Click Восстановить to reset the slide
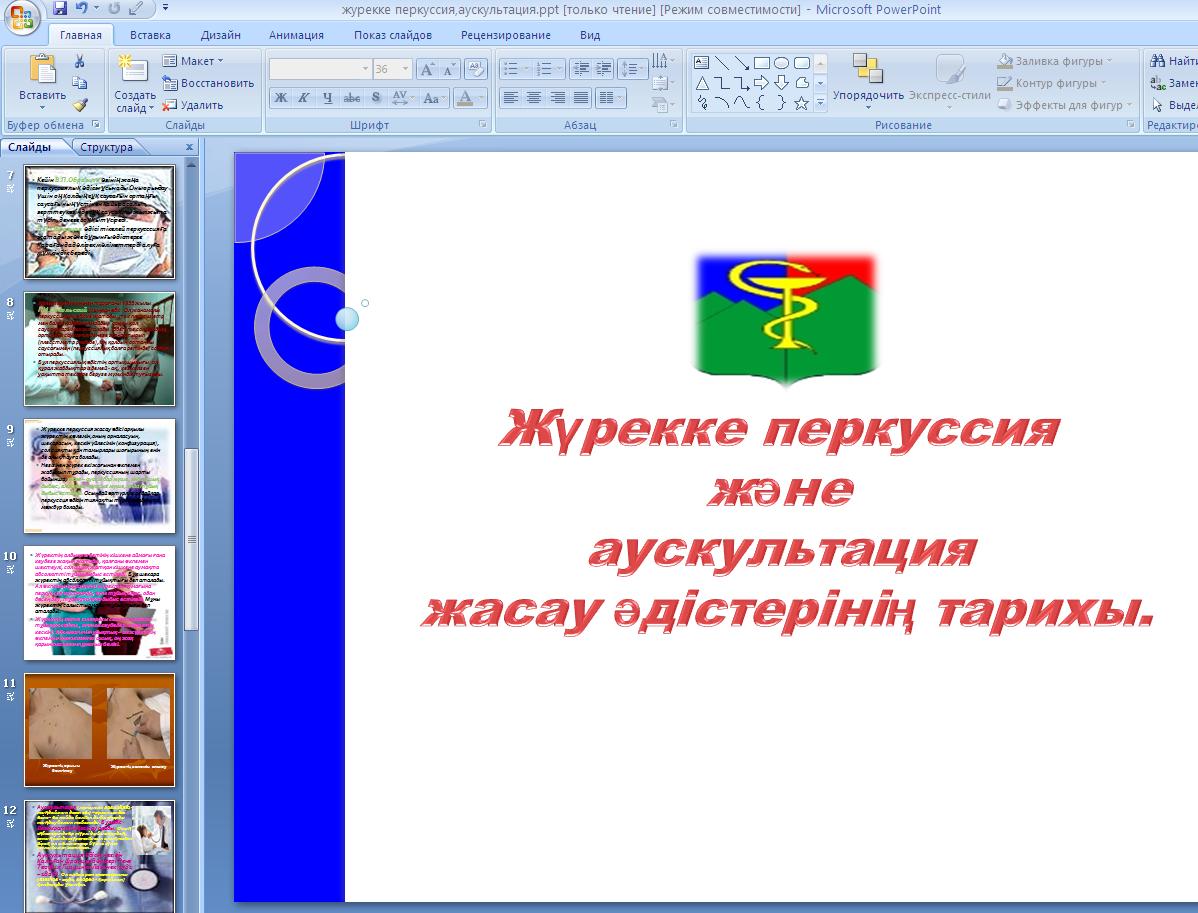 pos(208,83)
